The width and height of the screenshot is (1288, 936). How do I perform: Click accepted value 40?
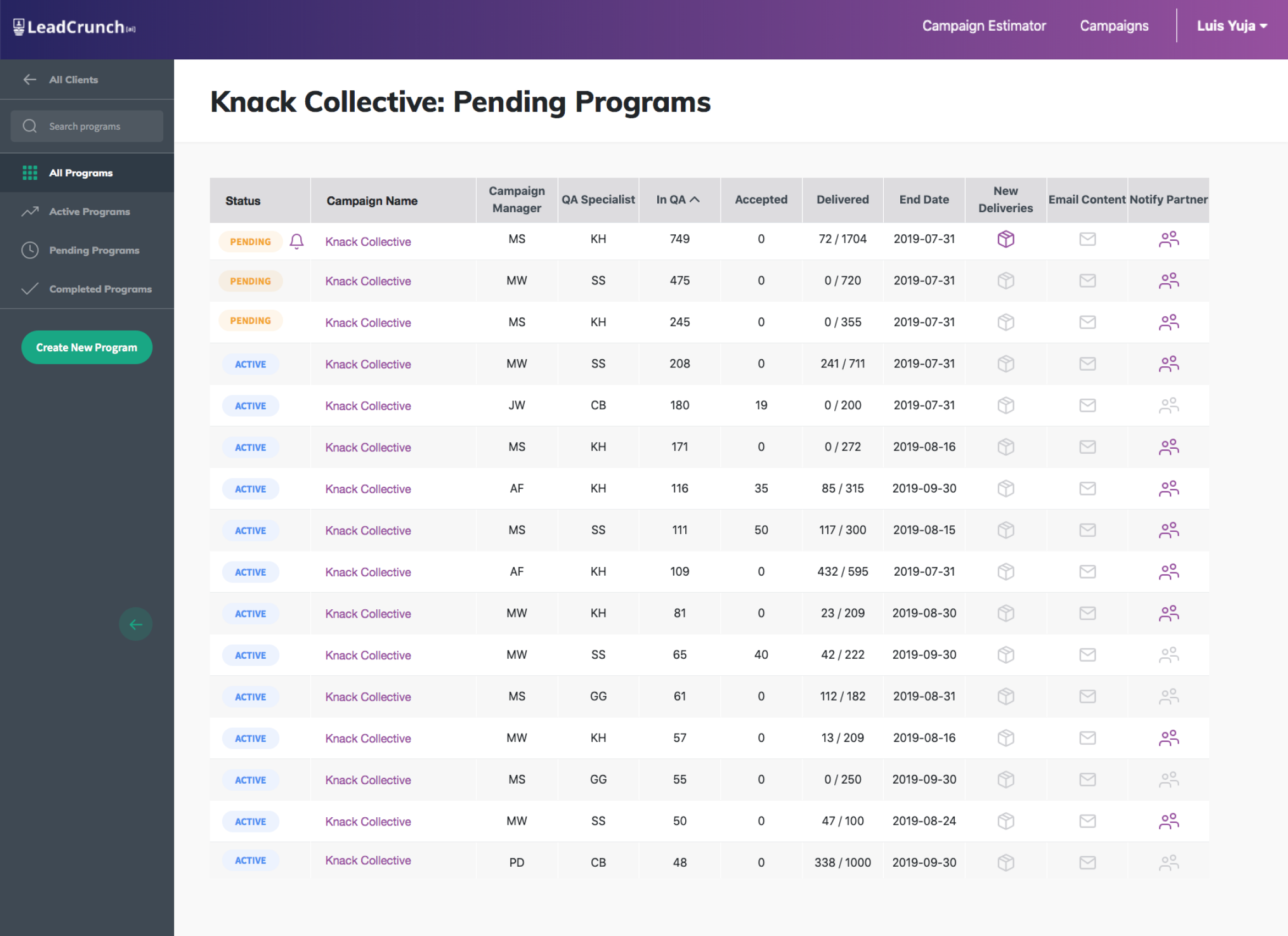pyautogui.click(x=761, y=654)
